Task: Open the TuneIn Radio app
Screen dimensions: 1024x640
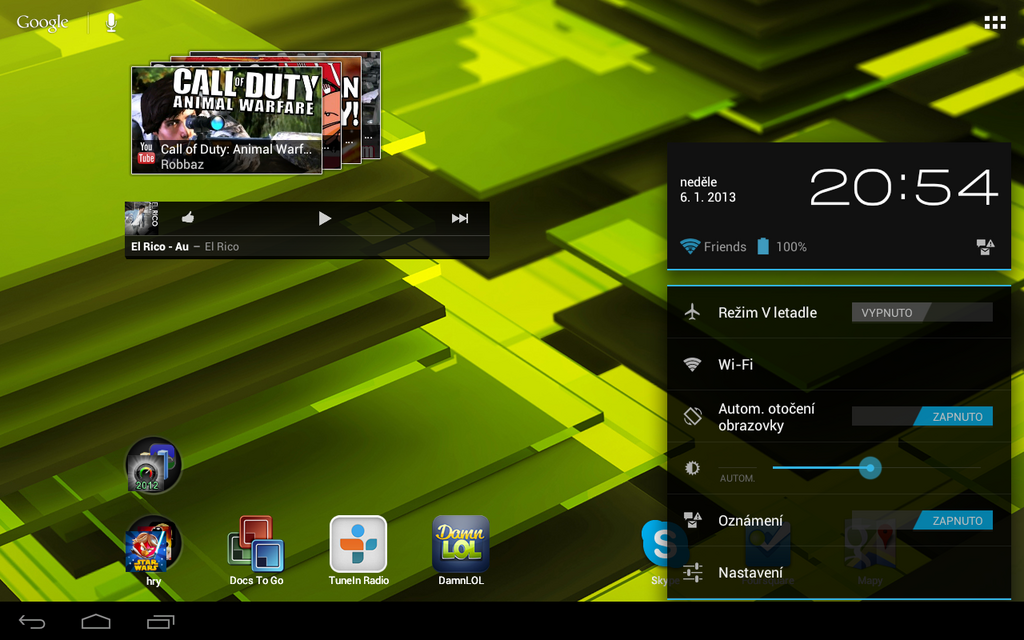Action: [x=358, y=545]
